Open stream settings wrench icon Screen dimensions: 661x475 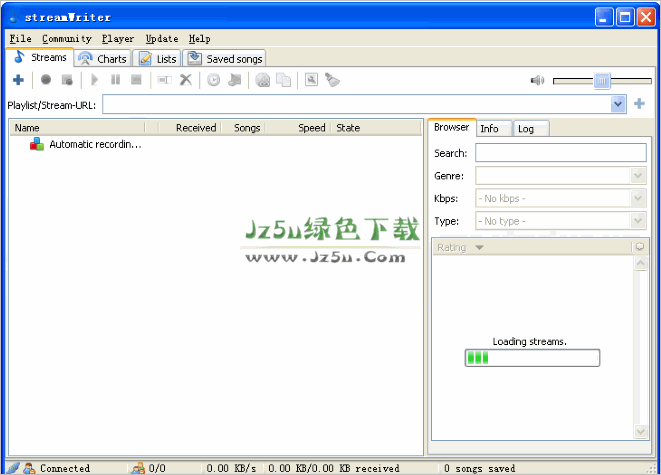[311, 80]
